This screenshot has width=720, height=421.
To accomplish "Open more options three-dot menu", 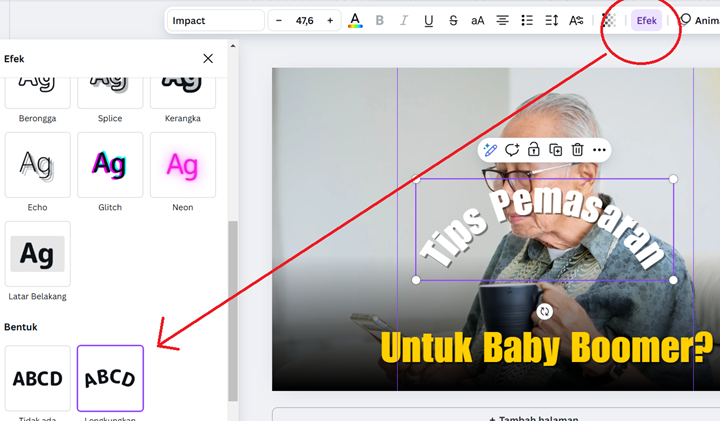I will (x=599, y=150).
